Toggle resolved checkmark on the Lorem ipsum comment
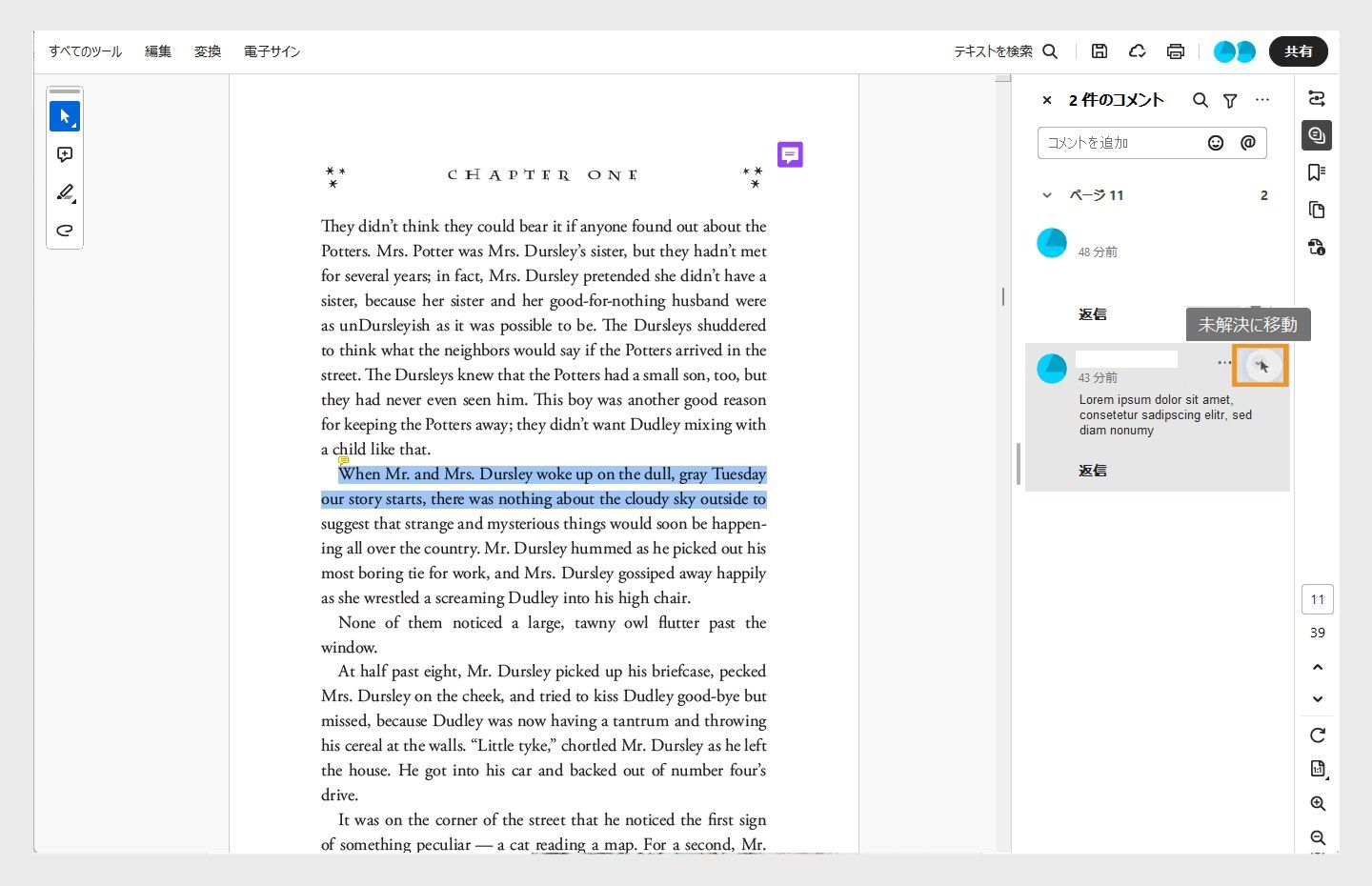1372x886 pixels. tap(1261, 366)
